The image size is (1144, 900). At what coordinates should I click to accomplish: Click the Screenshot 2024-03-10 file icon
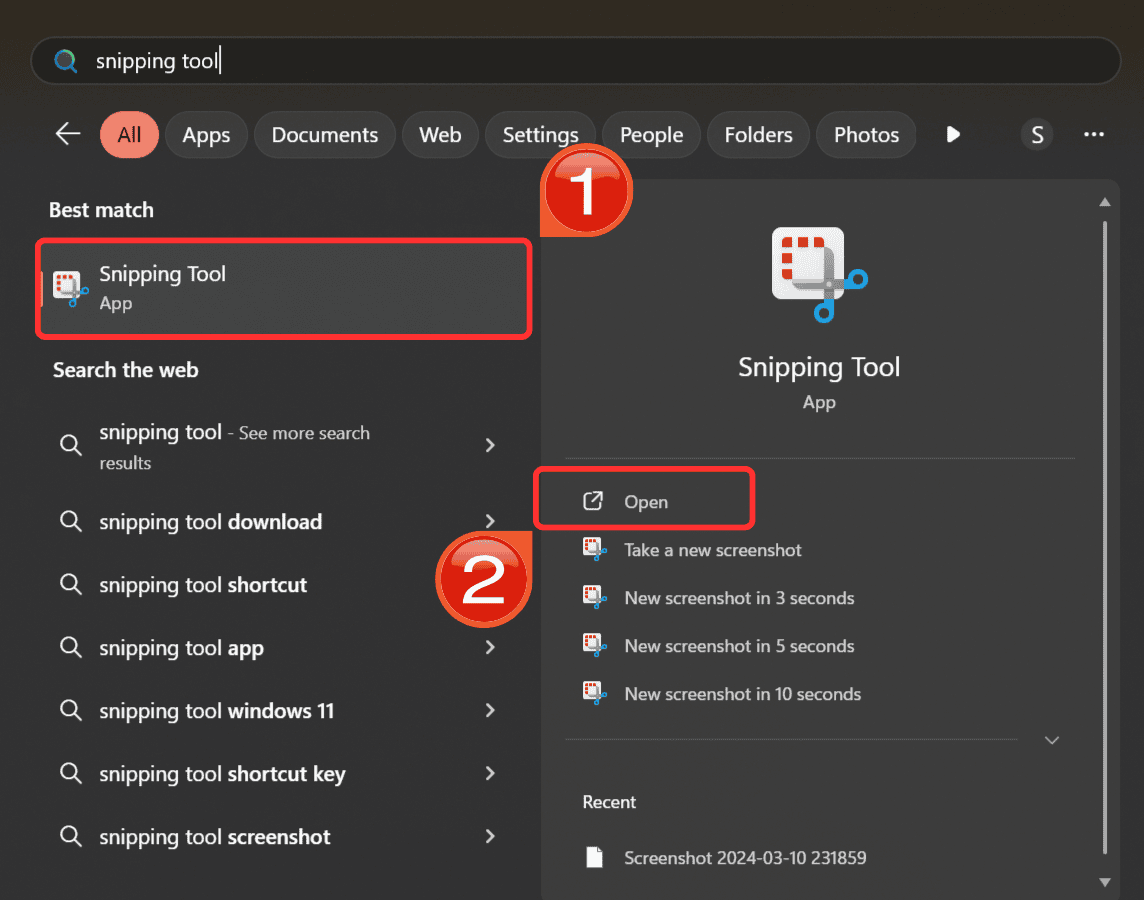tap(595, 858)
